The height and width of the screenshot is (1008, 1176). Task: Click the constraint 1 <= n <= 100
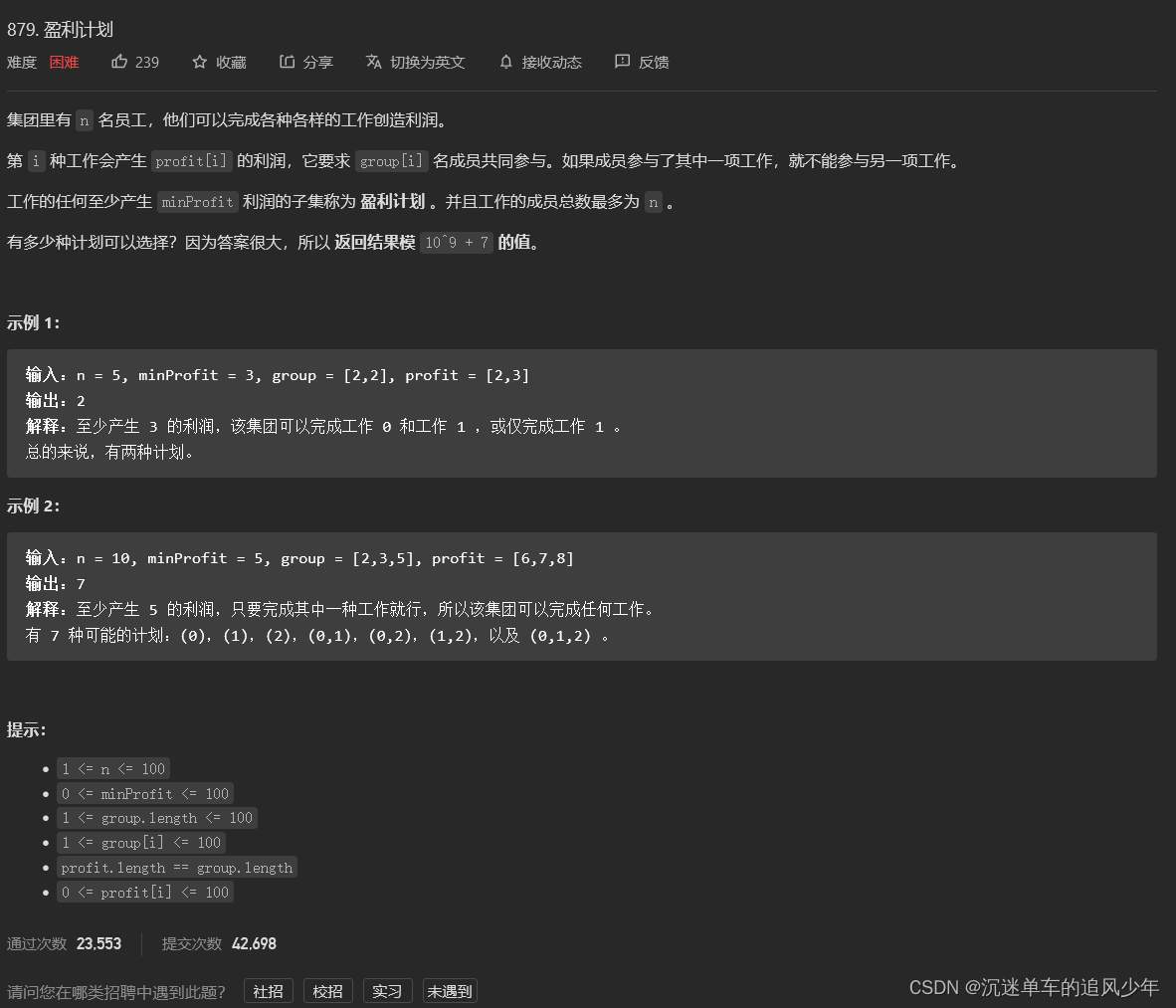(x=112, y=768)
